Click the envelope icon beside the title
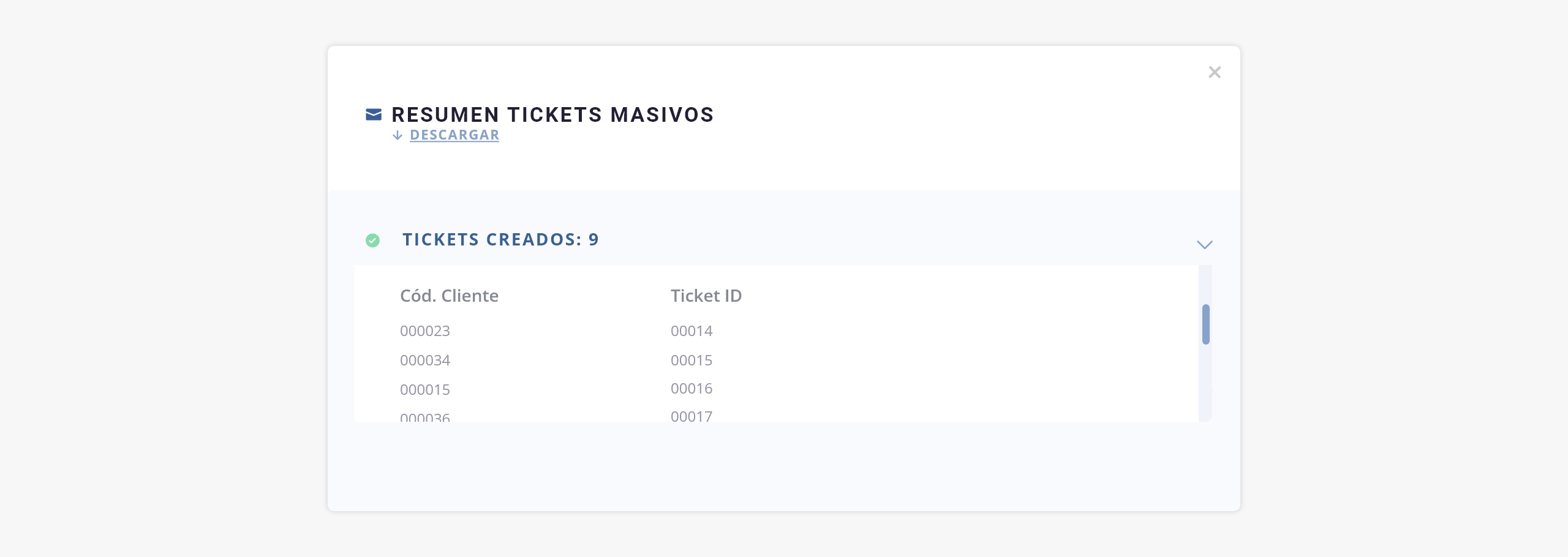Viewport: 1568px width, 557px height. point(374,114)
